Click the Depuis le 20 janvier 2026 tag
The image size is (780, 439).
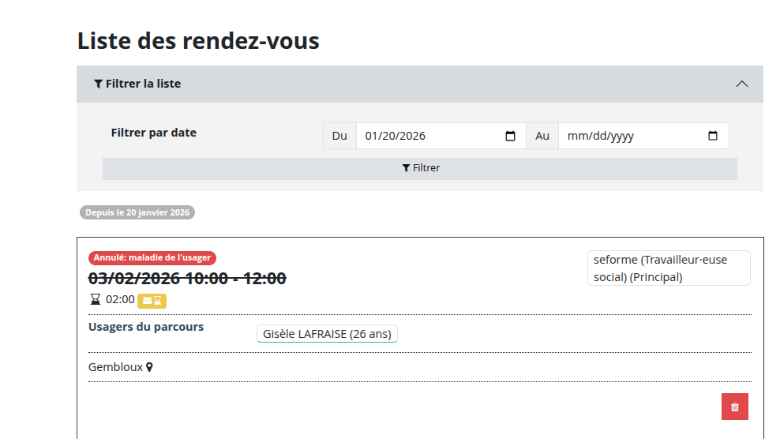click(137, 213)
